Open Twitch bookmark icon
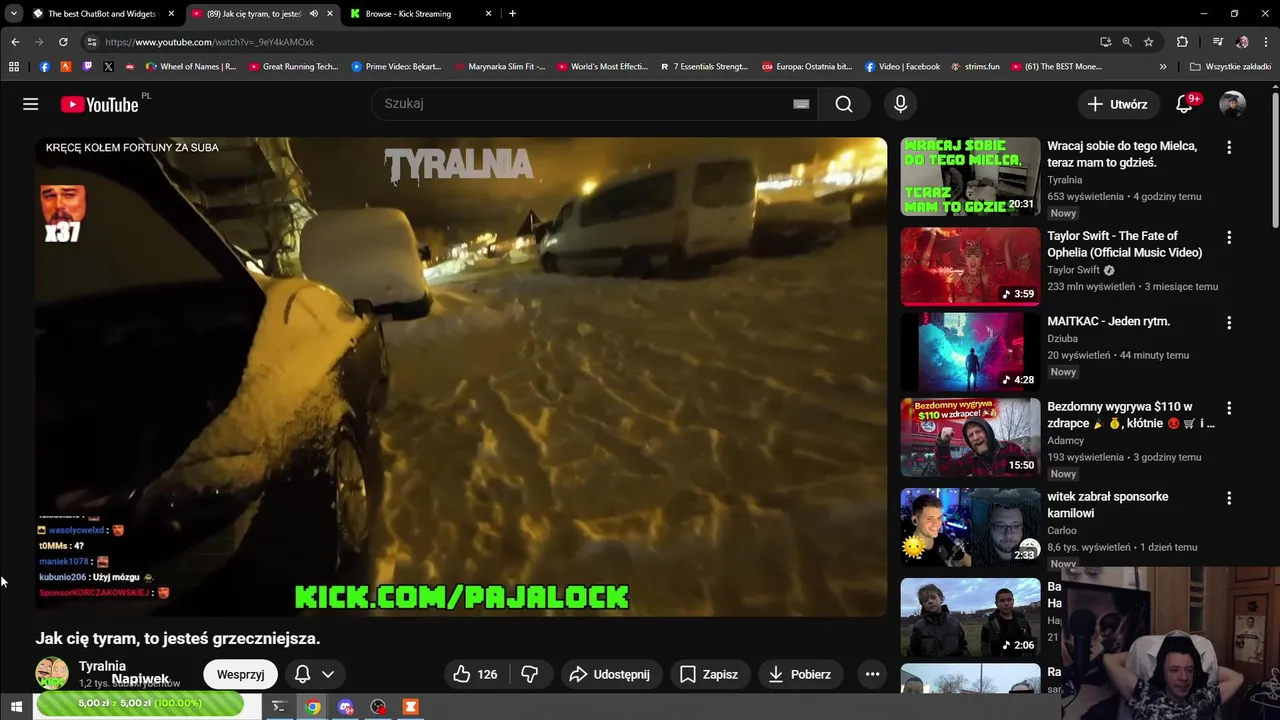 tap(87, 67)
